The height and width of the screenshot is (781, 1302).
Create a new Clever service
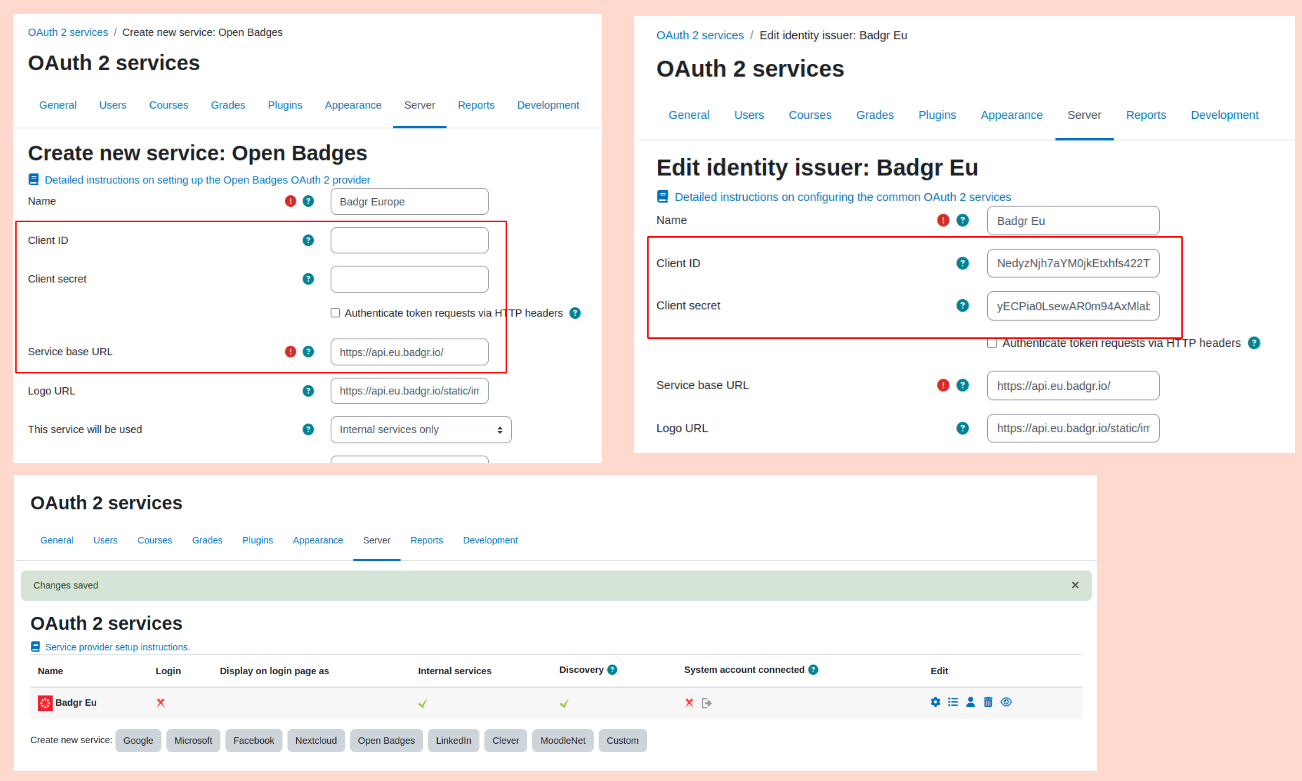click(x=506, y=741)
